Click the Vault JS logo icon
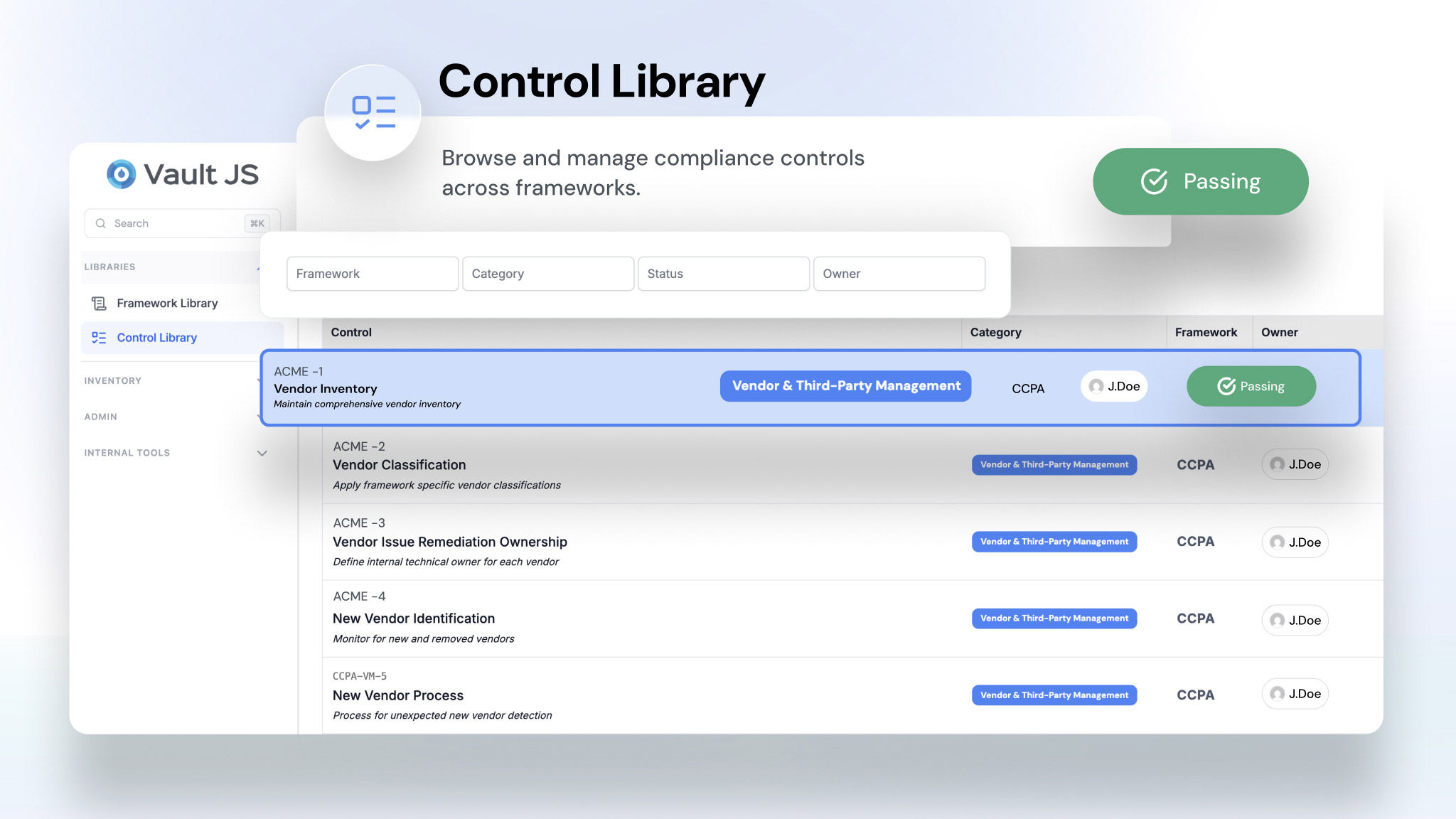1456x819 pixels. (120, 174)
